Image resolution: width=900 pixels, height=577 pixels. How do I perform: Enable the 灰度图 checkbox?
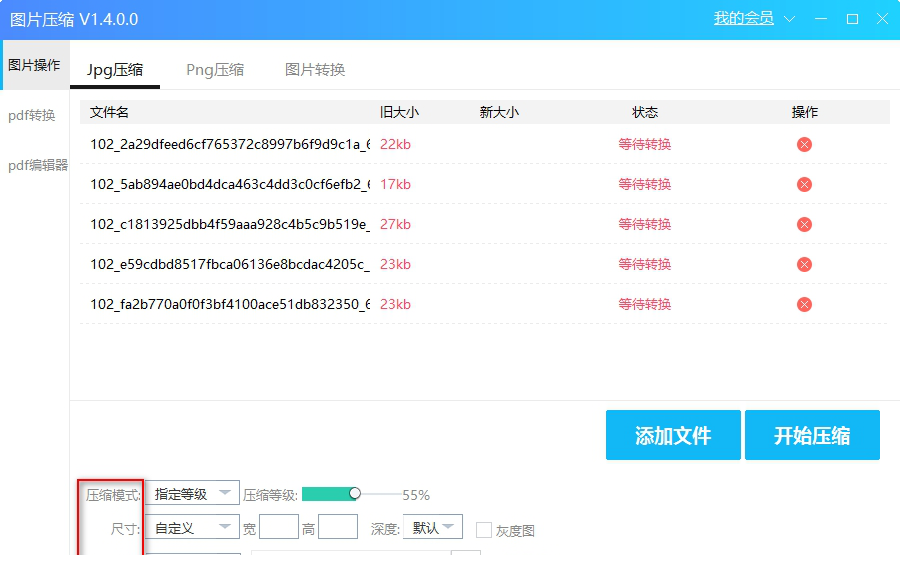(x=484, y=530)
